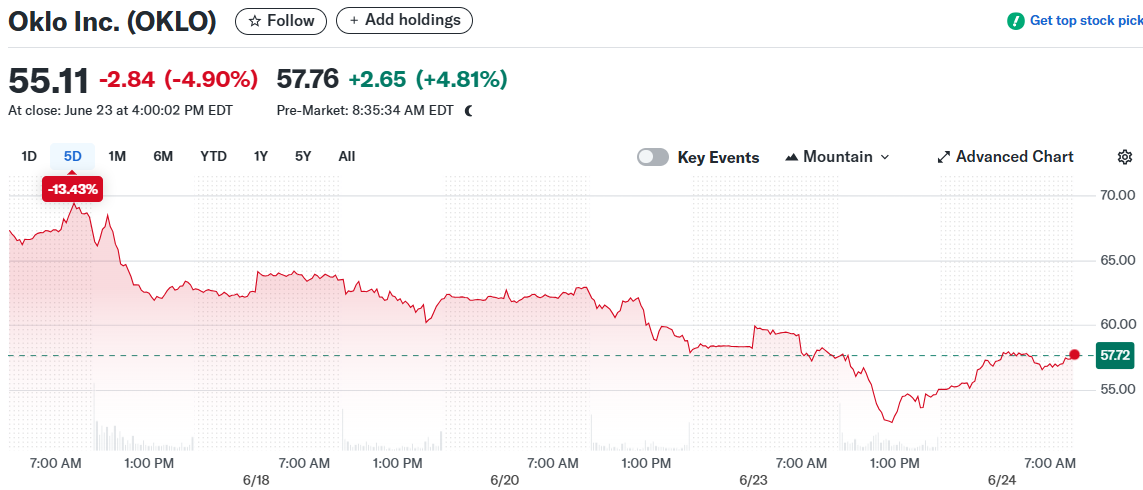The height and width of the screenshot is (490, 1143).
Task: Show the All time range
Action: (x=347, y=156)
